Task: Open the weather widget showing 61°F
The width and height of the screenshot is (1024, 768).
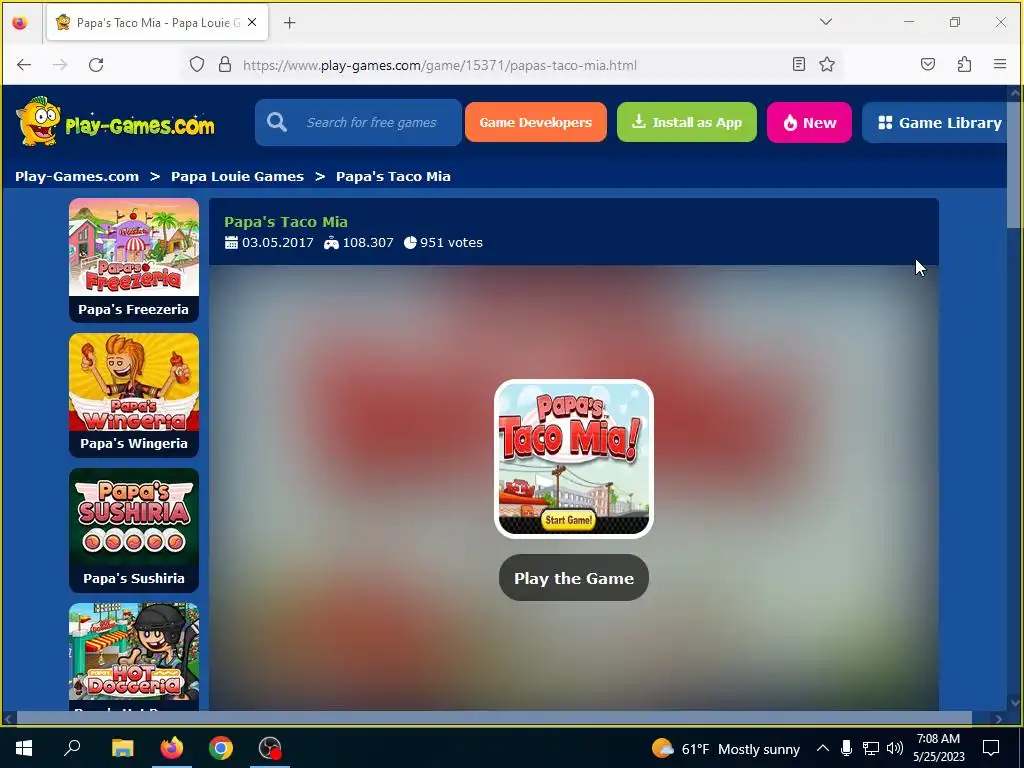Action: tap(726, 748)
